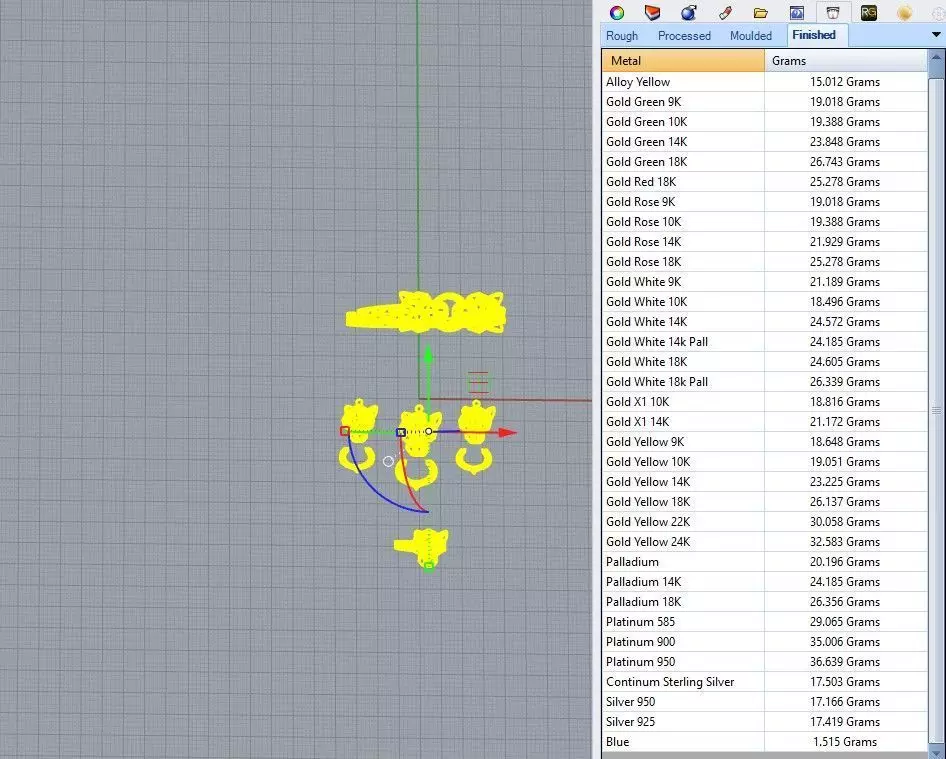Select the Palladium 14K row

tap(764, 581)
